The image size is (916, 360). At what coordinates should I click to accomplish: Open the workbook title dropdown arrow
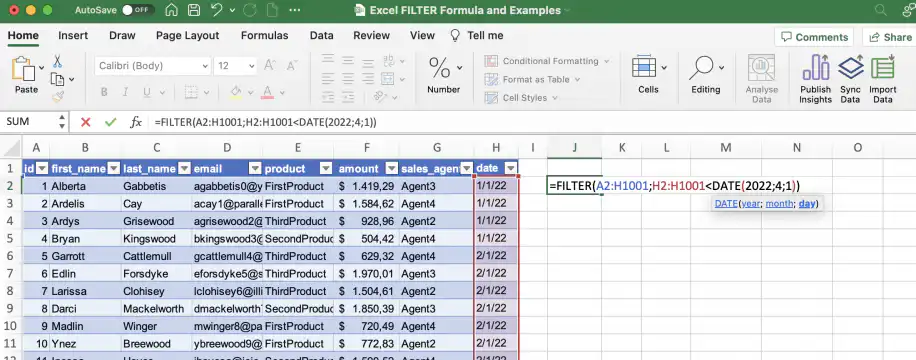(x=566, y=11)
